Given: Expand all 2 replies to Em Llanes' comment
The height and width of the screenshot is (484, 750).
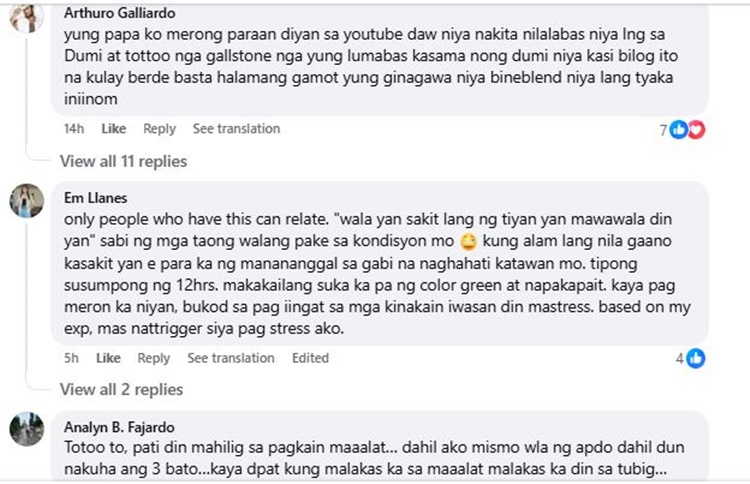Looking at the screenshot, I should [x=121, y=389].
